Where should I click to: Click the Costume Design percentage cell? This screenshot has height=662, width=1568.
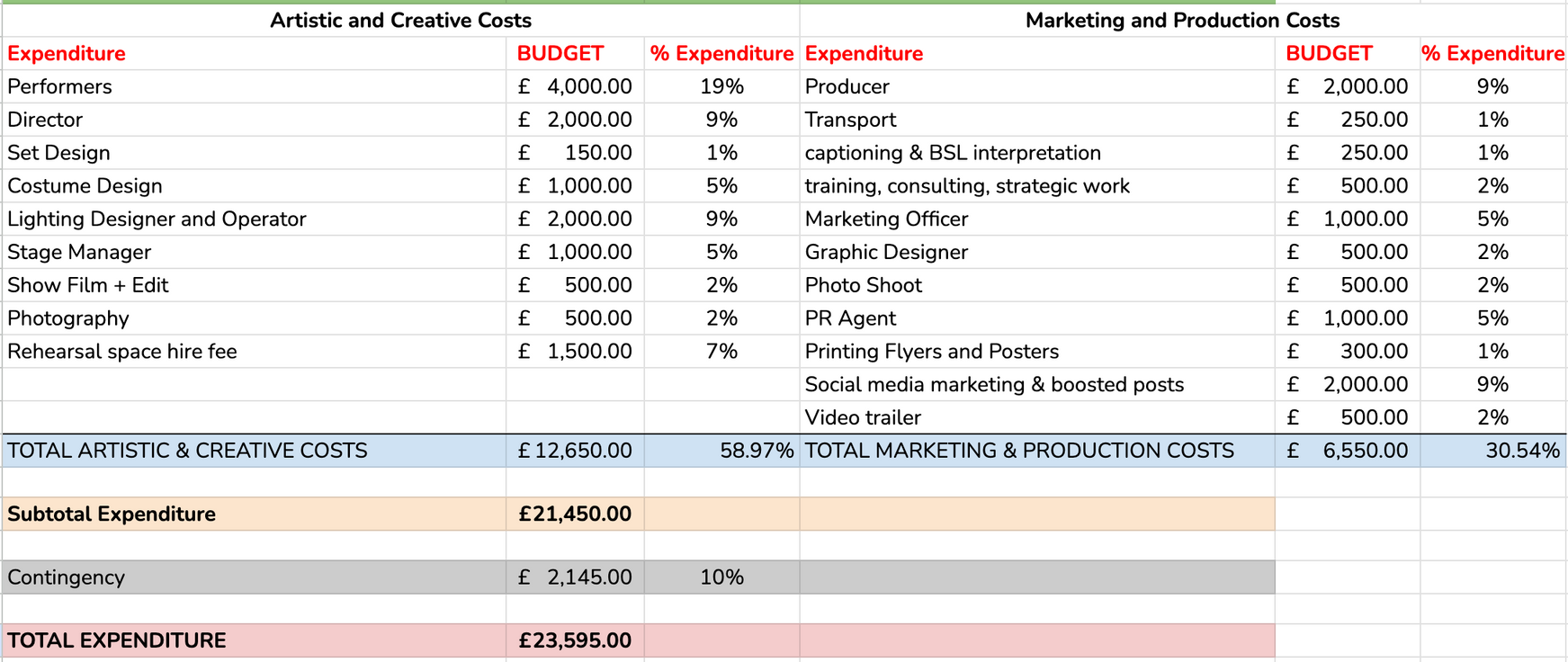721,186
